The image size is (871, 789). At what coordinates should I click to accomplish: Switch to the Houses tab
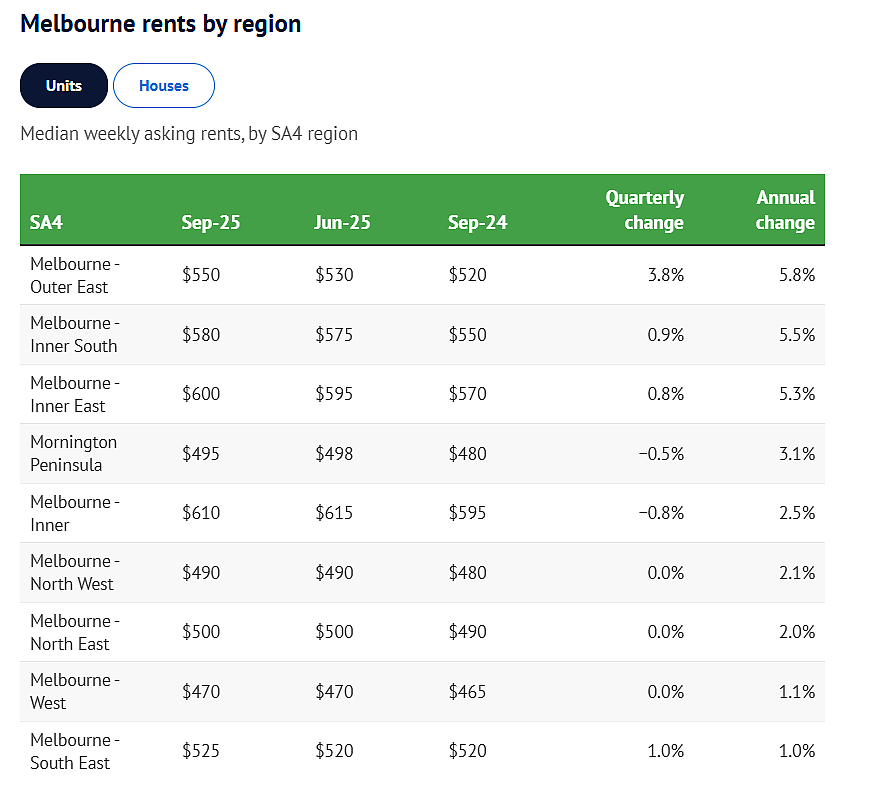click(x=164, y=86)
